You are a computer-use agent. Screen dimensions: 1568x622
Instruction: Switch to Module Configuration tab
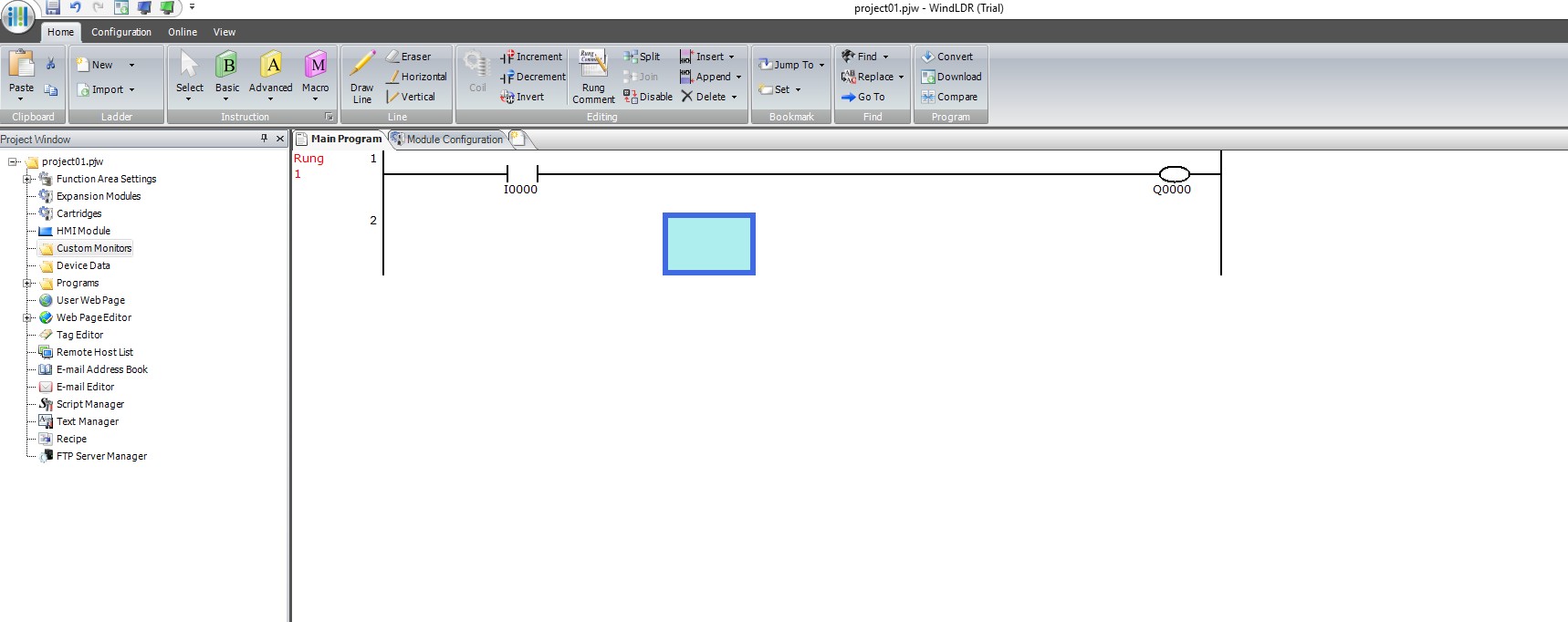coord(447,139)
